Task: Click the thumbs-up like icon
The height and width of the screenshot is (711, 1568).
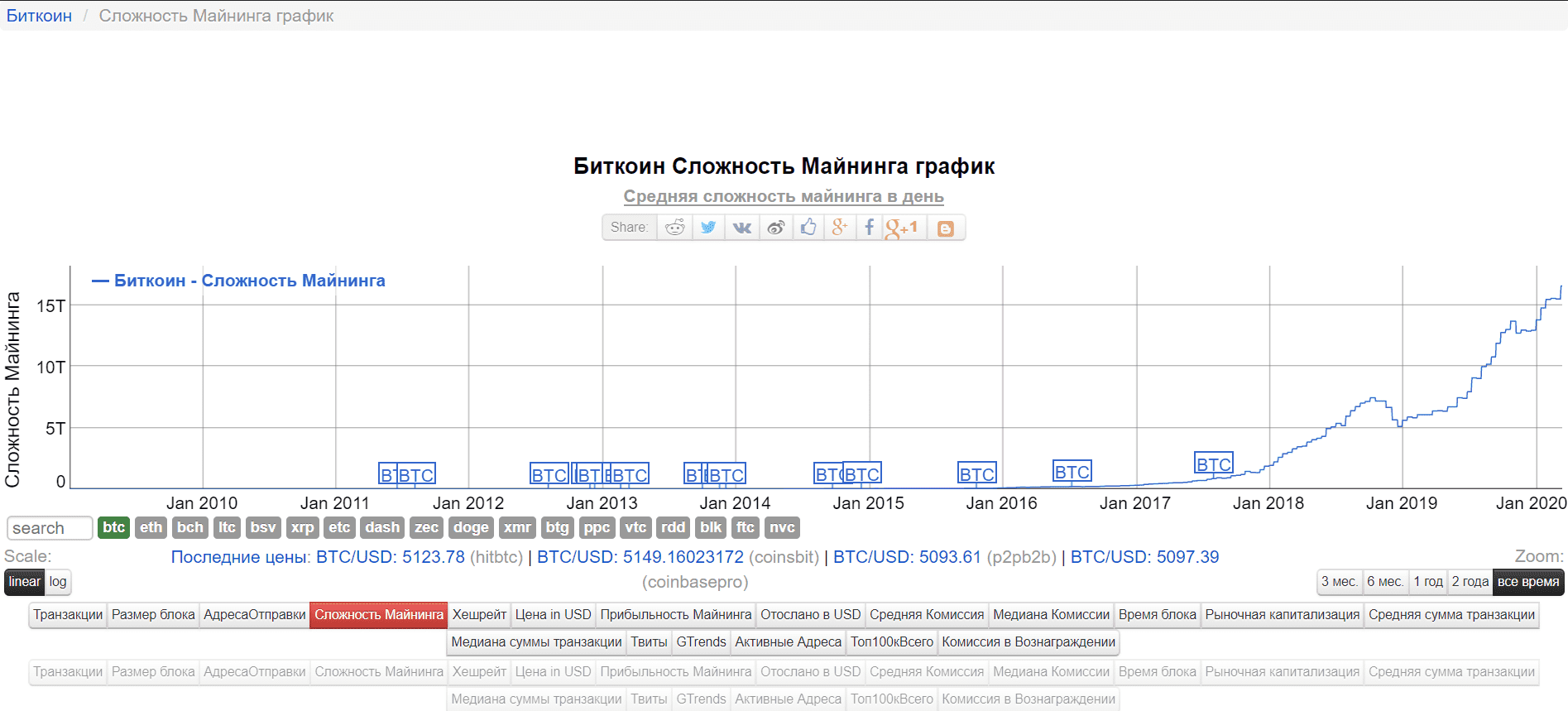Action: tap(808, 228)
